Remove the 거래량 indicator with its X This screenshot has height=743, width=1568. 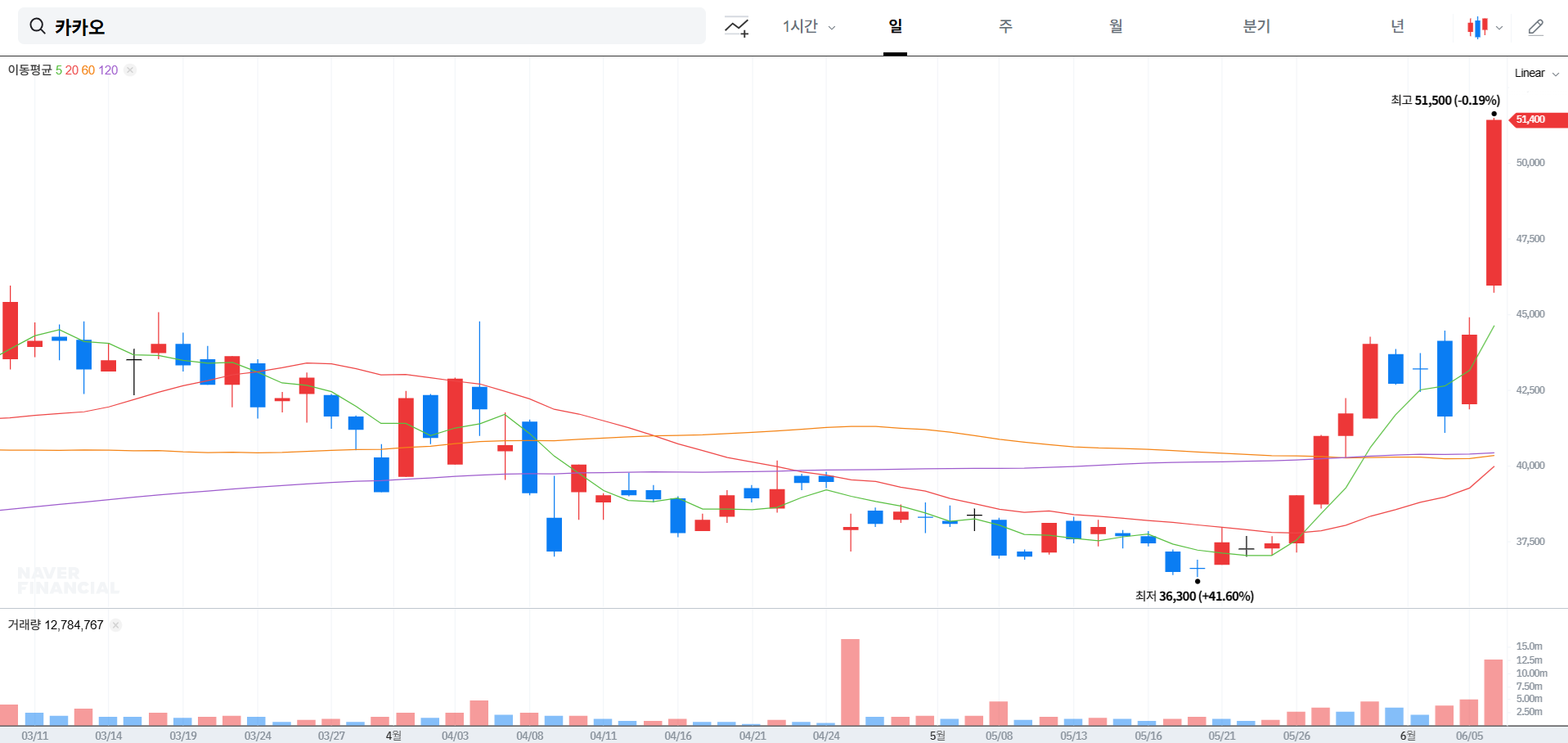click(x=116, y=625)
